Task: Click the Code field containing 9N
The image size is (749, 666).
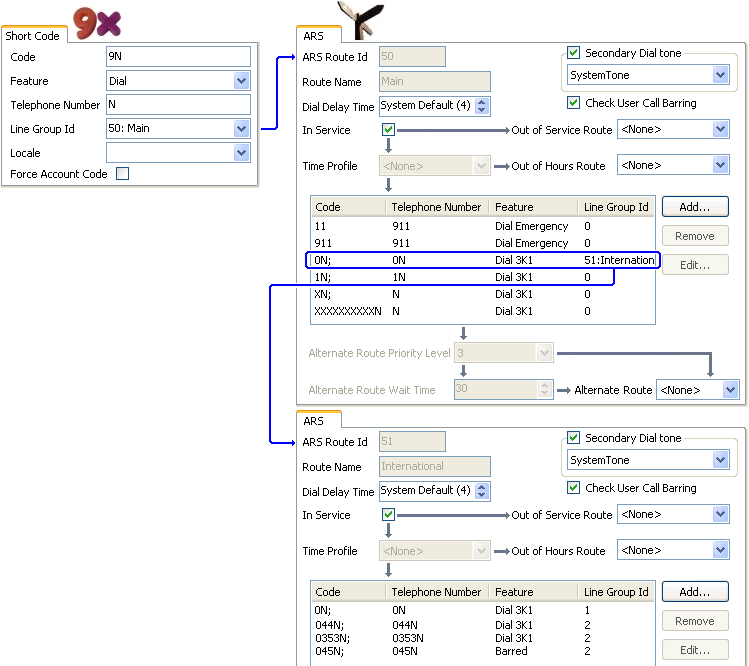Action: 178,56
